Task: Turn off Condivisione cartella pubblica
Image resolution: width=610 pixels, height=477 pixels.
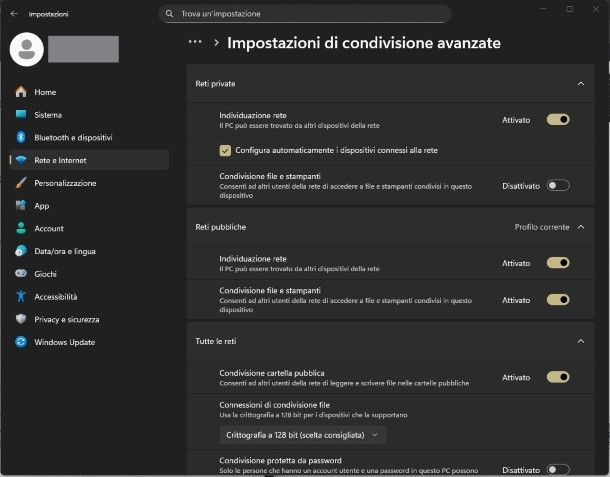Action: click(x=558, y=377)
